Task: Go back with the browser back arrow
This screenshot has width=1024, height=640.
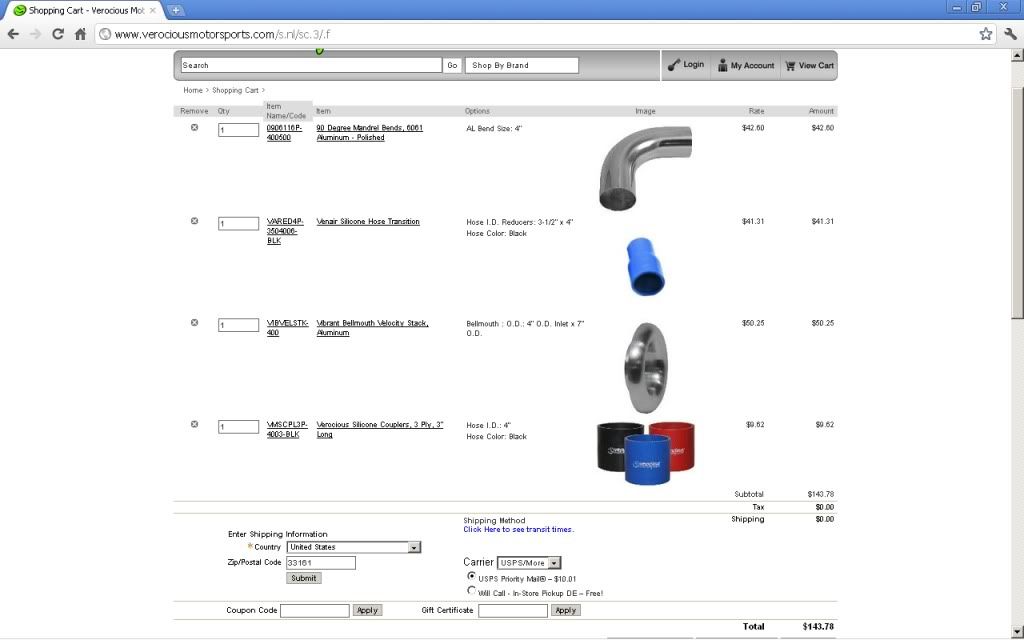Action: point(13,34)
